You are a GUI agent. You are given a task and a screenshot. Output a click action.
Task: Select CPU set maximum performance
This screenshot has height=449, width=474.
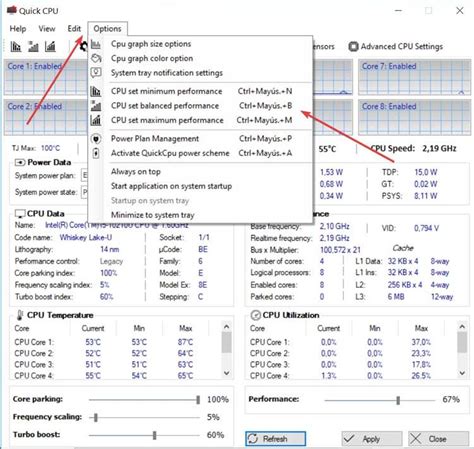(201, 120)
